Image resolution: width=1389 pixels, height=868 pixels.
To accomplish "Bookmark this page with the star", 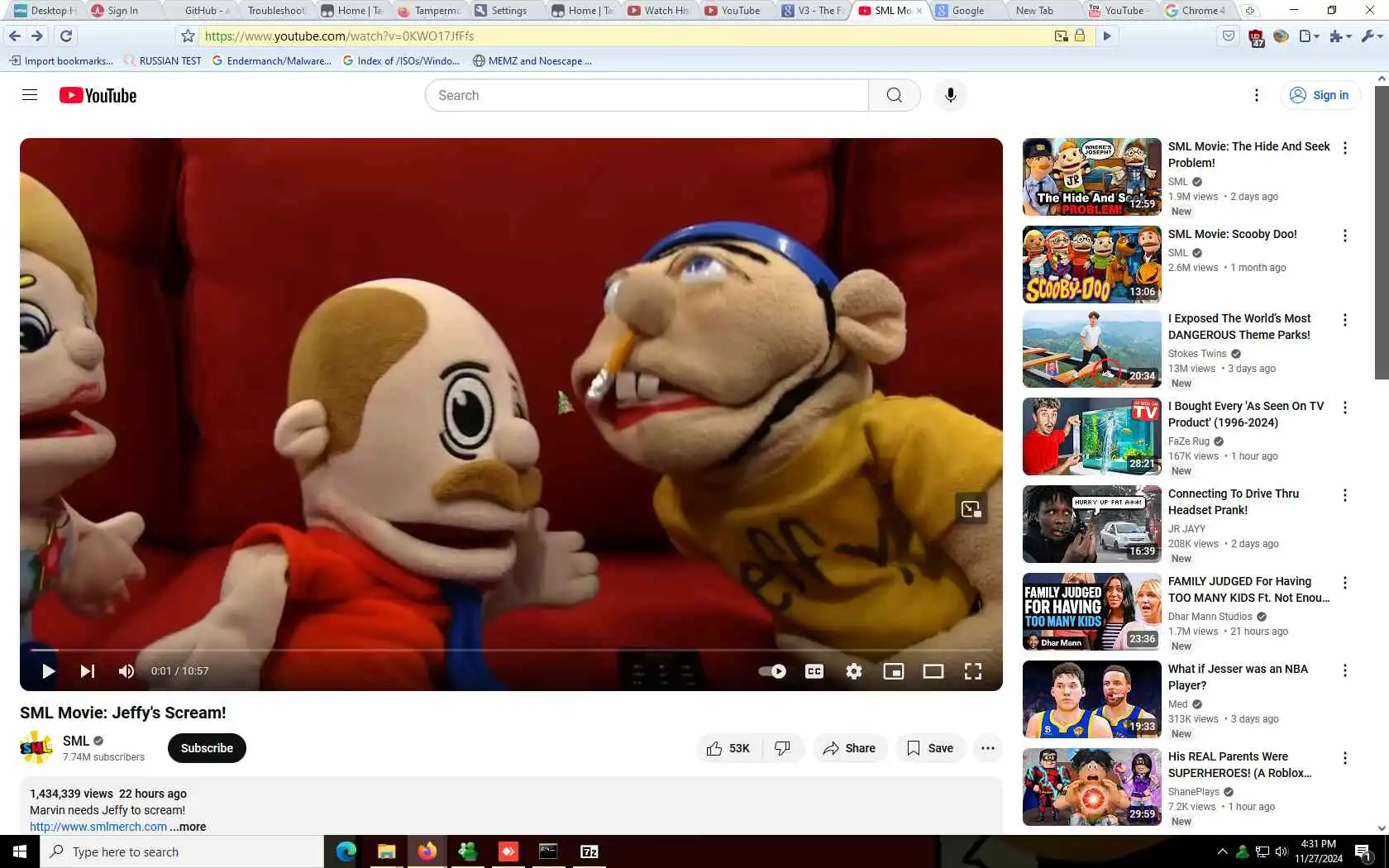I will click(x=188, y=36).
